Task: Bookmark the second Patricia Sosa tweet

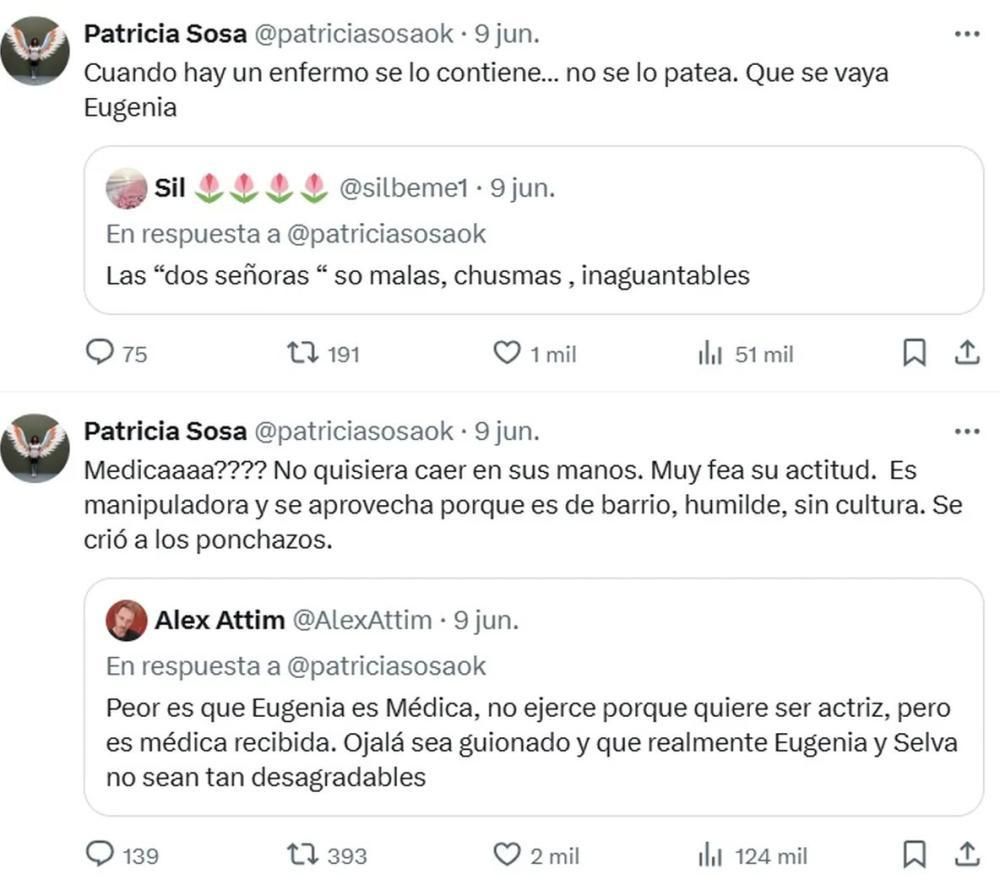Action: pos(914,855)
